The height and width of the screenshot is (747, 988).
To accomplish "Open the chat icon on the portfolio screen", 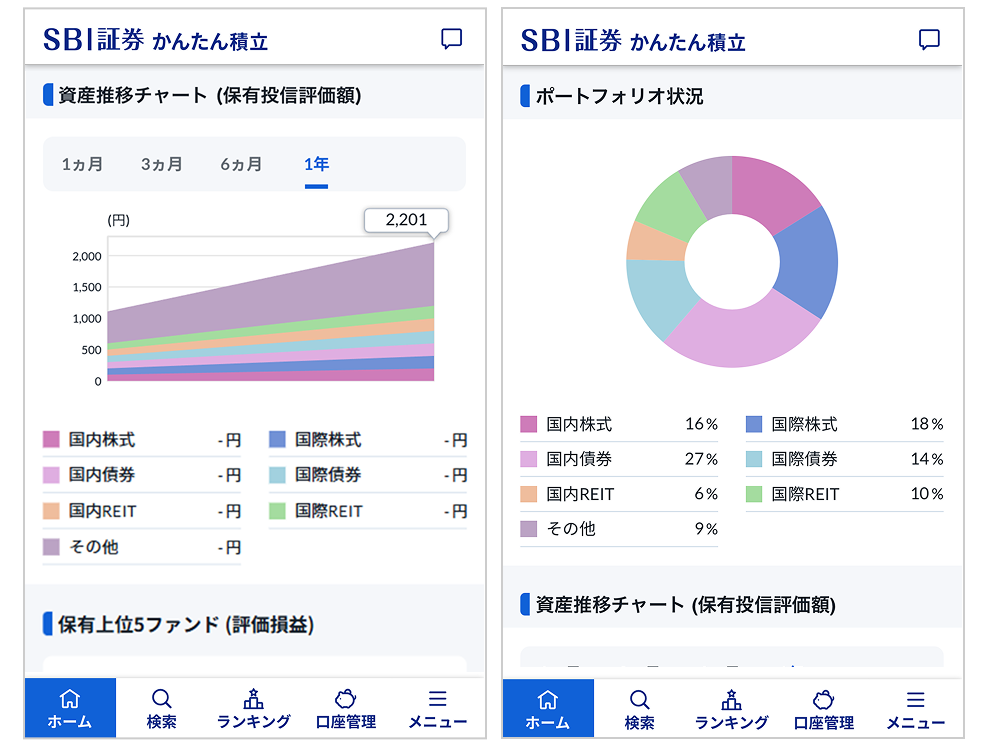I will (x=929, y=40).
